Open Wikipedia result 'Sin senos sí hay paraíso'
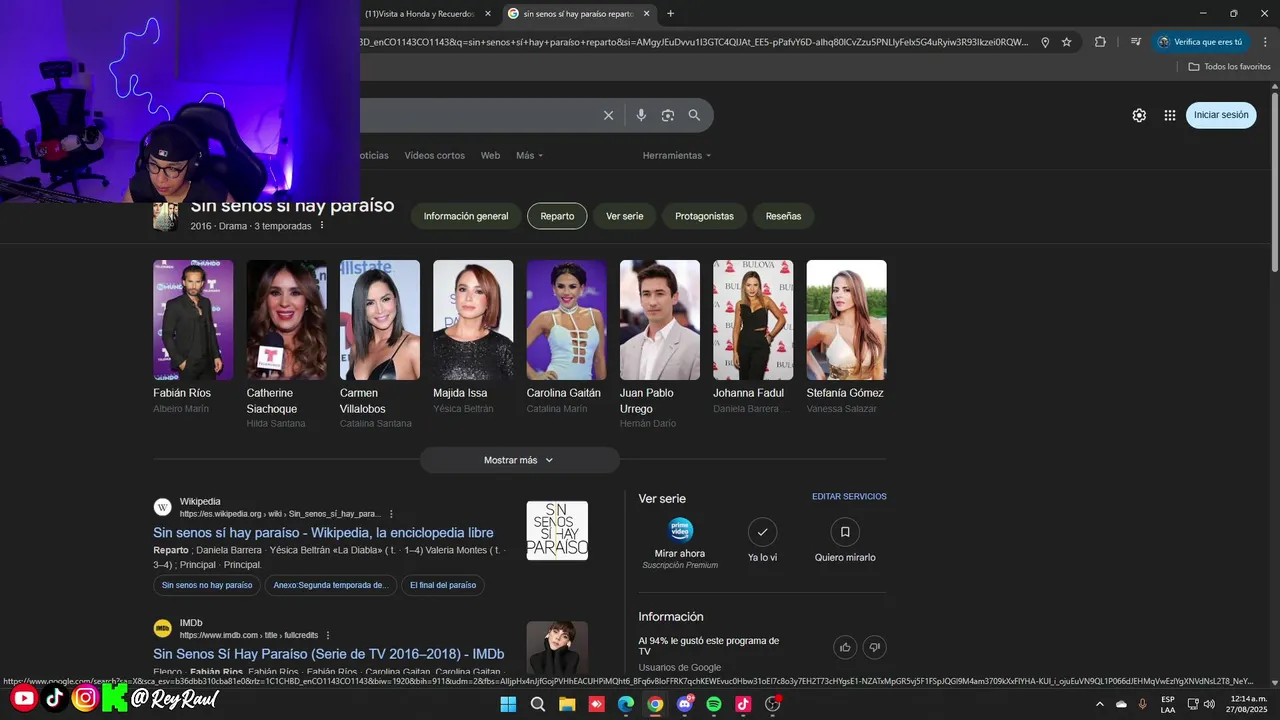1280x720 pixels. point(323,533)
